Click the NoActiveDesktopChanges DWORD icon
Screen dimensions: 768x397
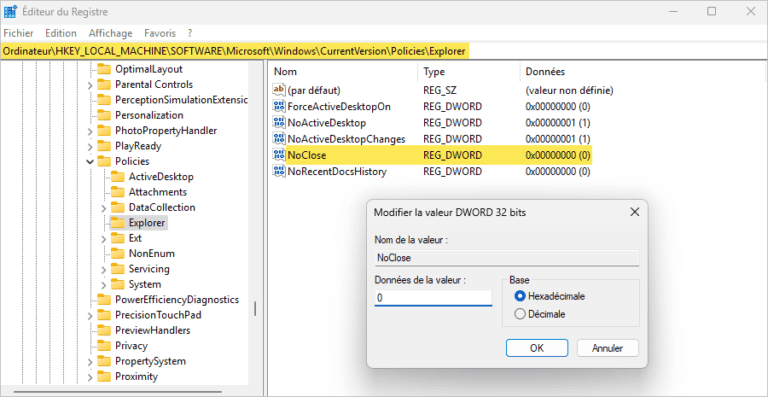pos(279,139)
